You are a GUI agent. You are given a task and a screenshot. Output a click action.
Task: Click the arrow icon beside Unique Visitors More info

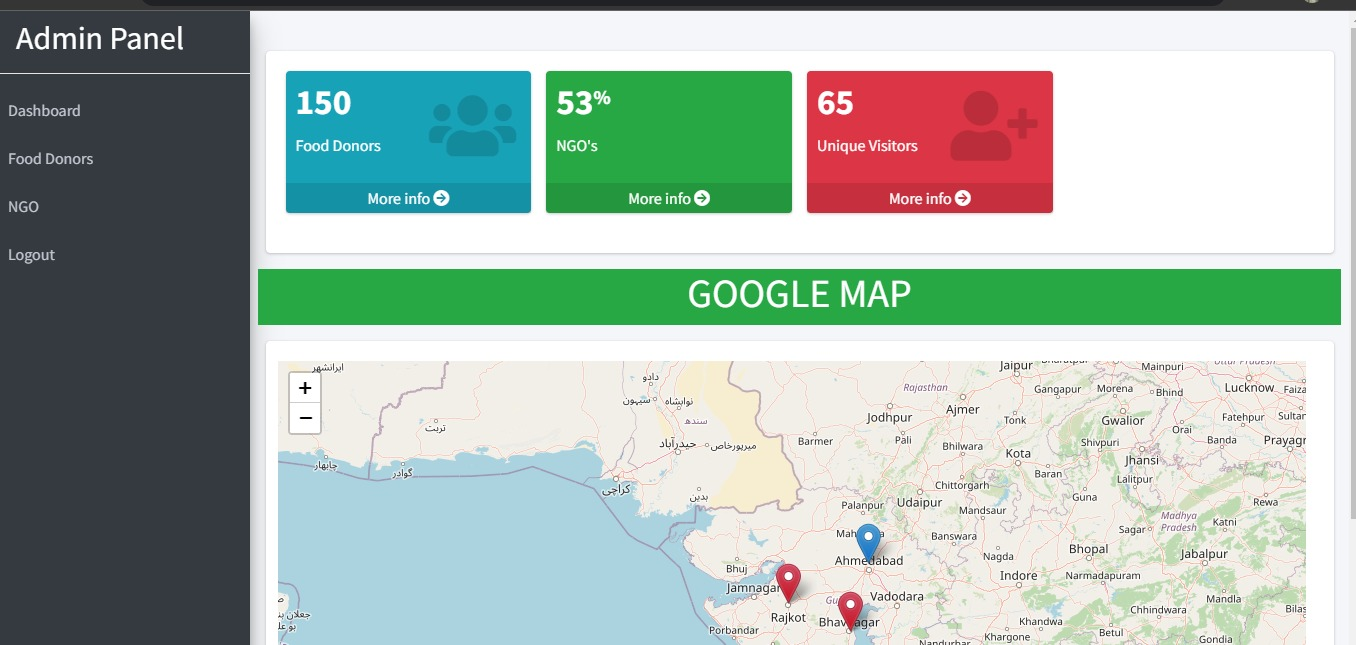coord(962,198)
